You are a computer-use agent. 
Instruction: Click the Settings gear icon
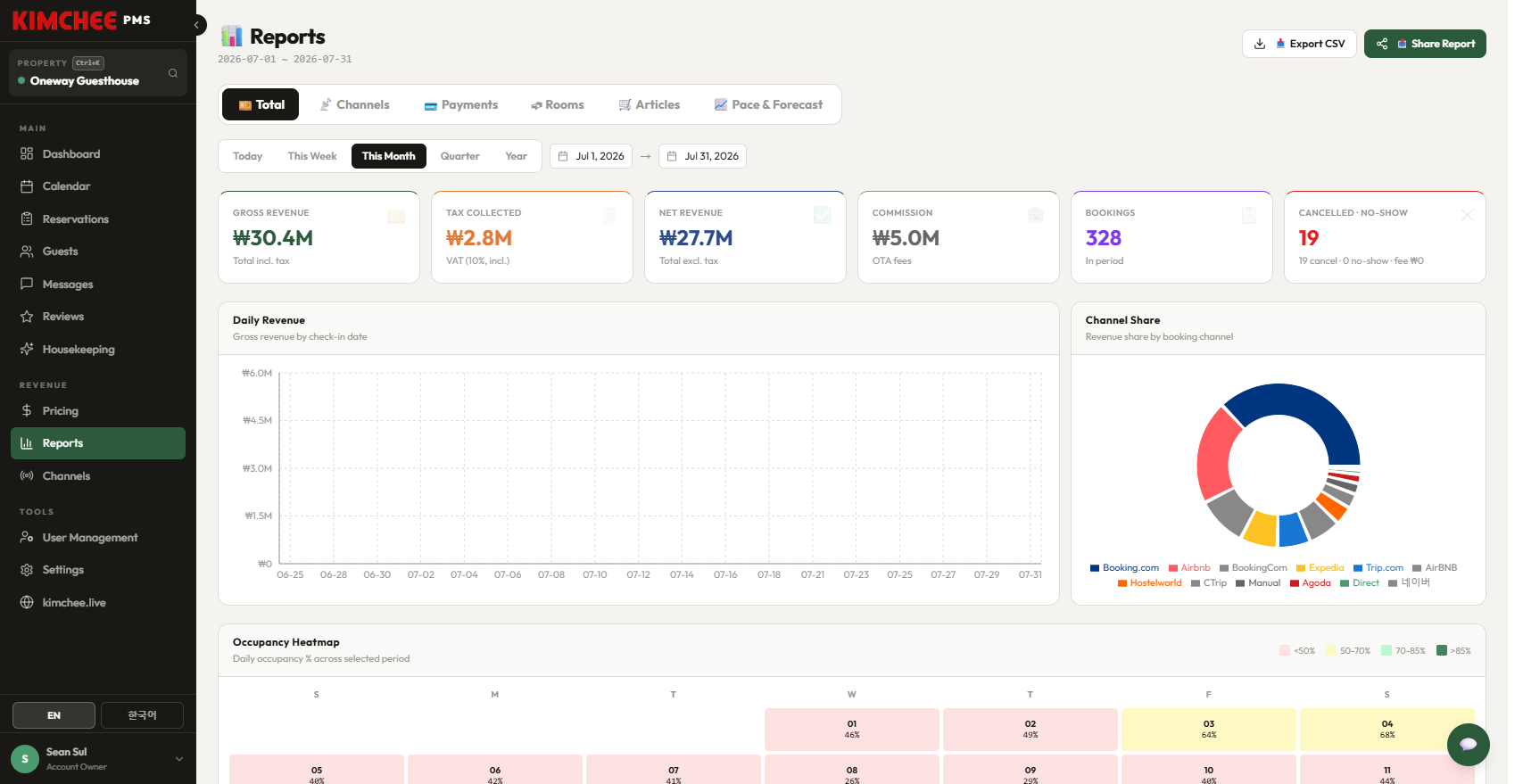[x=27, y=570]
